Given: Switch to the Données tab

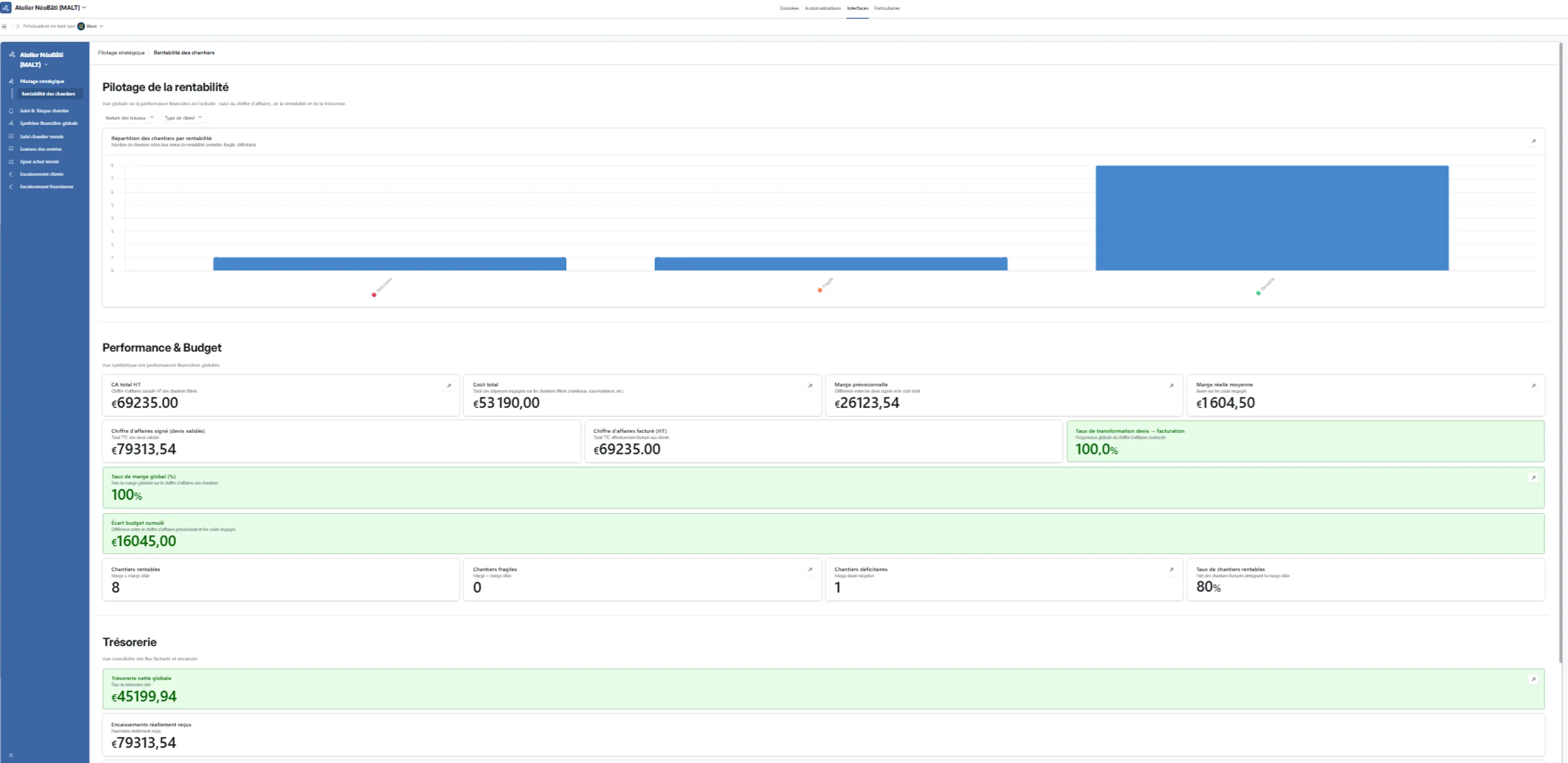Looking at the screenshot, I should [789, 8].
